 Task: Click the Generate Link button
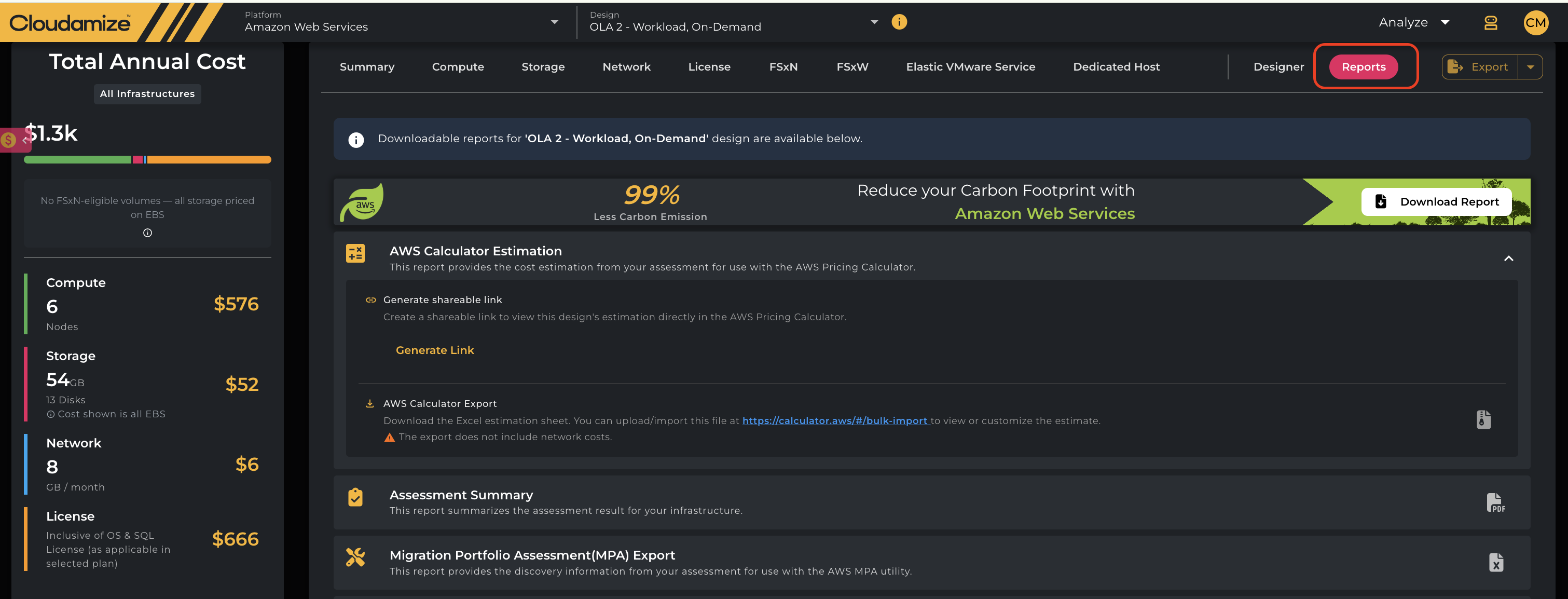tap(435, 350)
